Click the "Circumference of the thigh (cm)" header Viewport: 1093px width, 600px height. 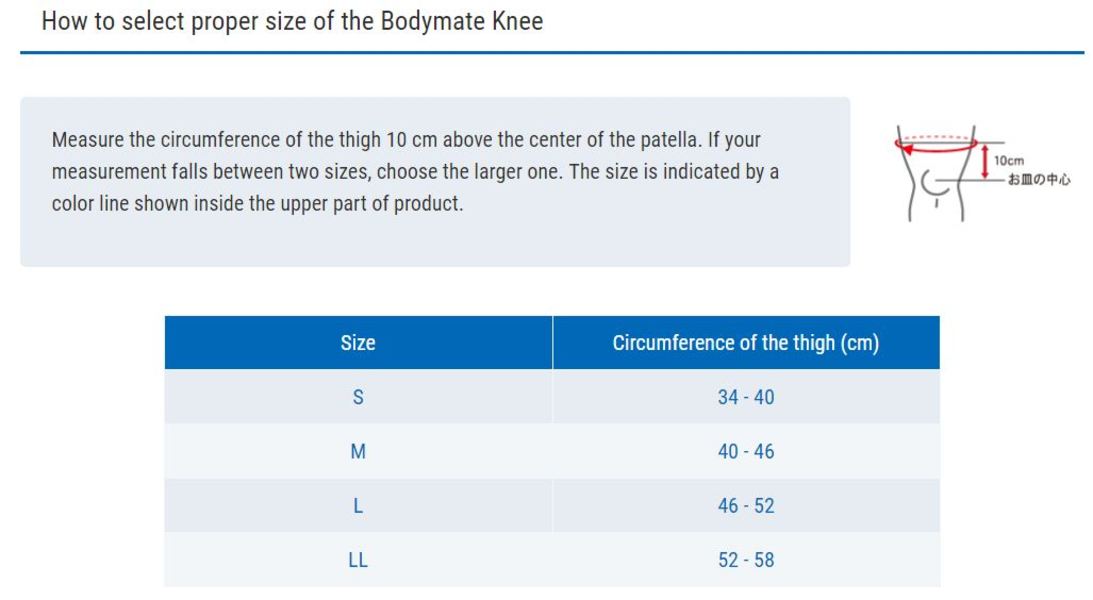pyautogui.click(x=746, y=343)
